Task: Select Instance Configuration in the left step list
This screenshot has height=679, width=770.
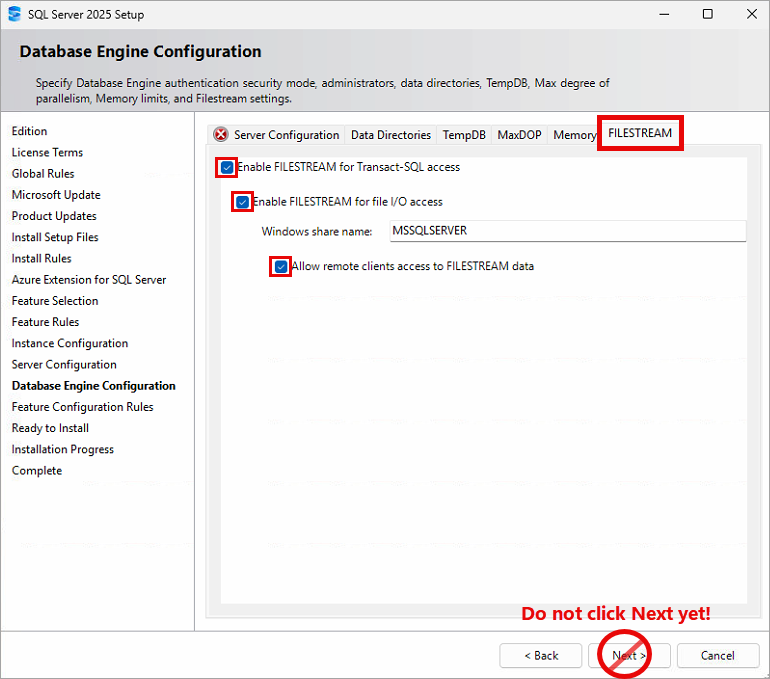Action: click(70, 343)
